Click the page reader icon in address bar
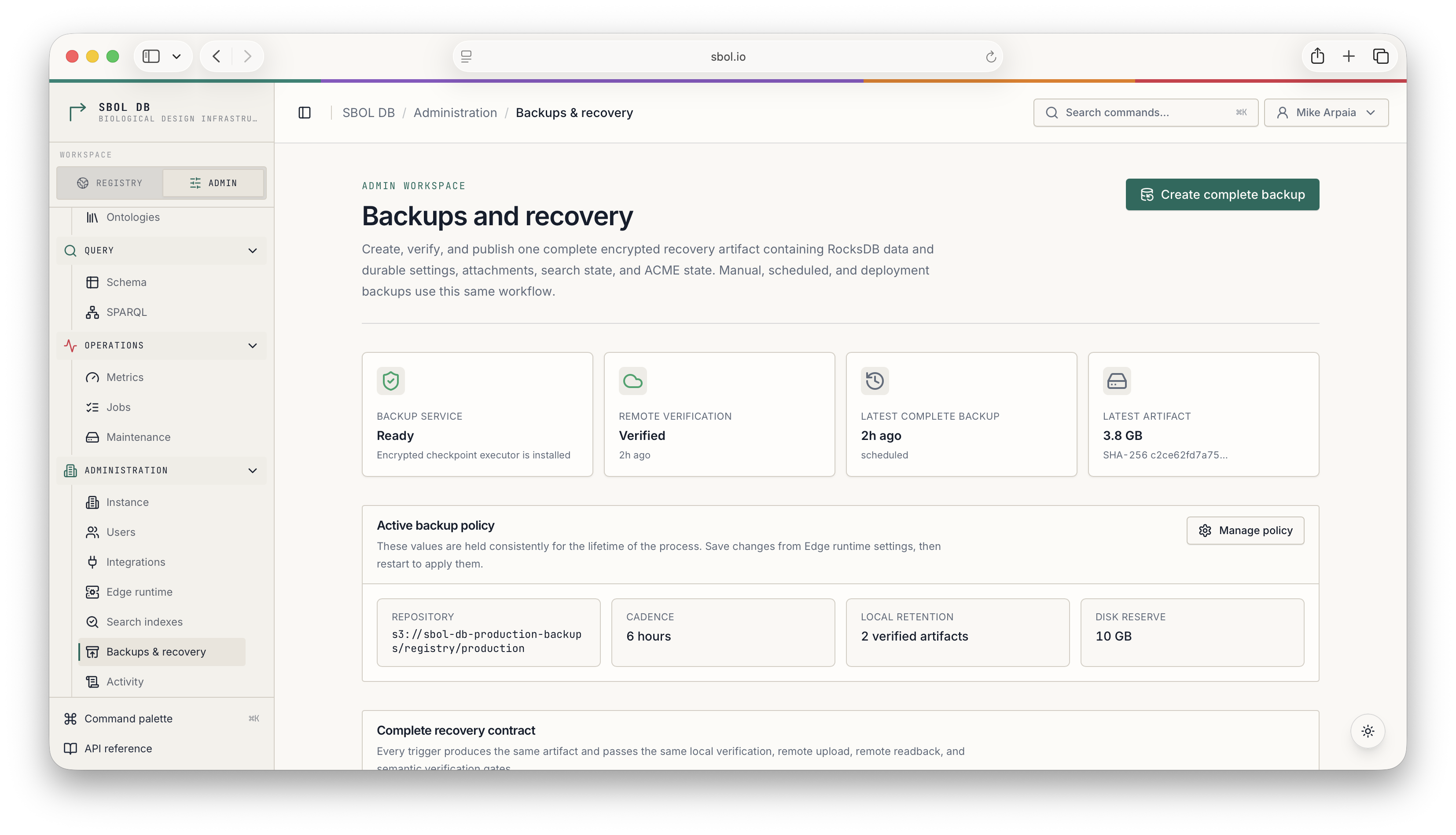 coord(467,56)
